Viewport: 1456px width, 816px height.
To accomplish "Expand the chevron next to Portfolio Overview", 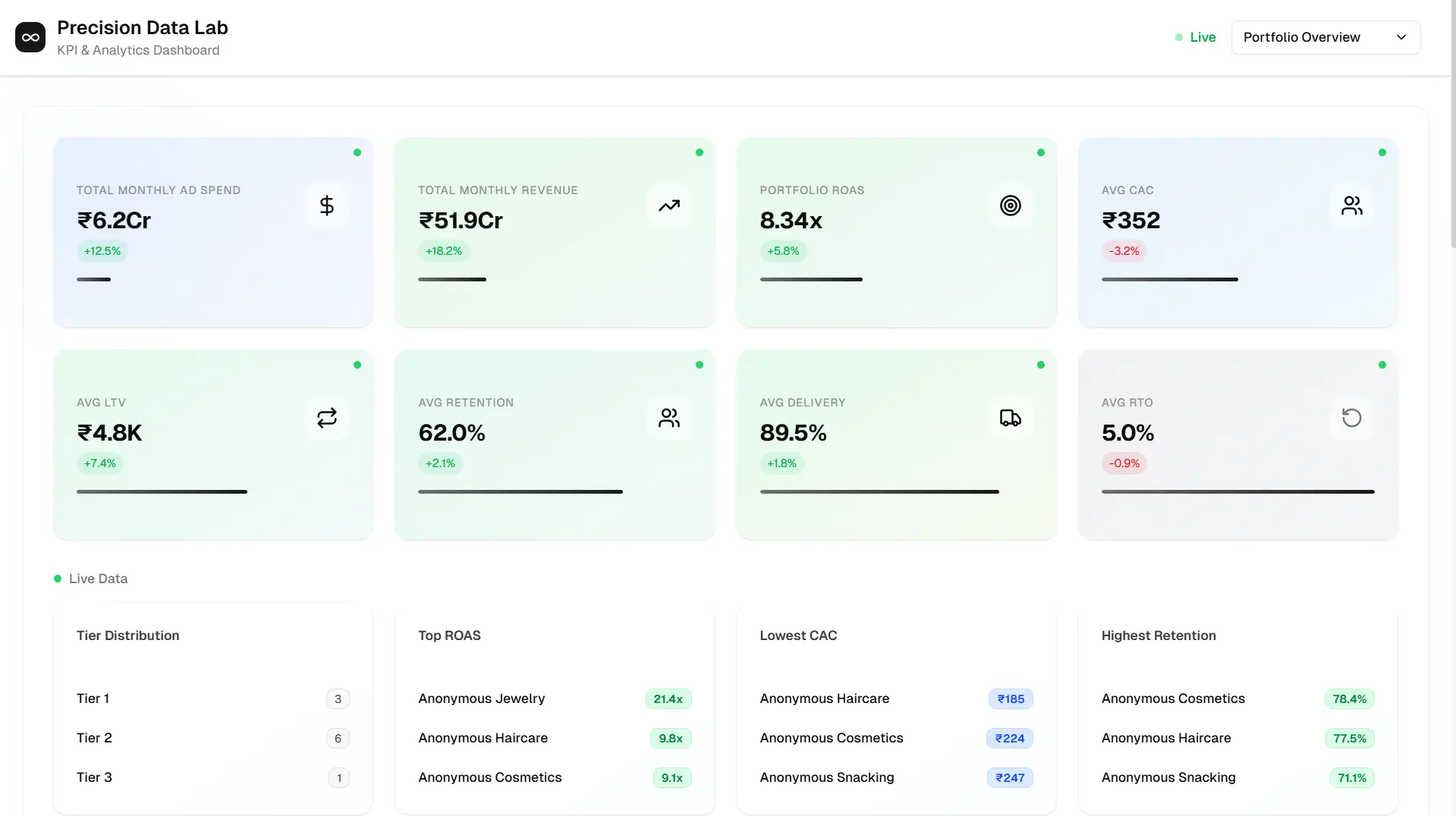I will pos(1401,37).
